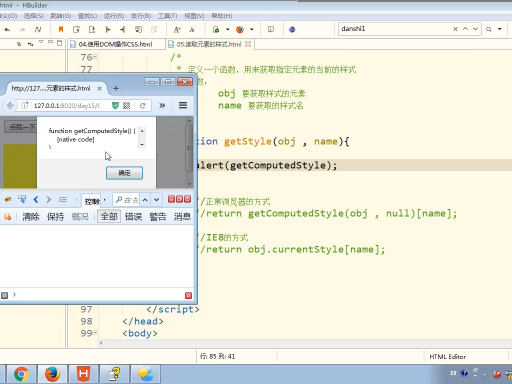
Task: Click Firefox page vertical scrollbar
Action: (189, 152)
